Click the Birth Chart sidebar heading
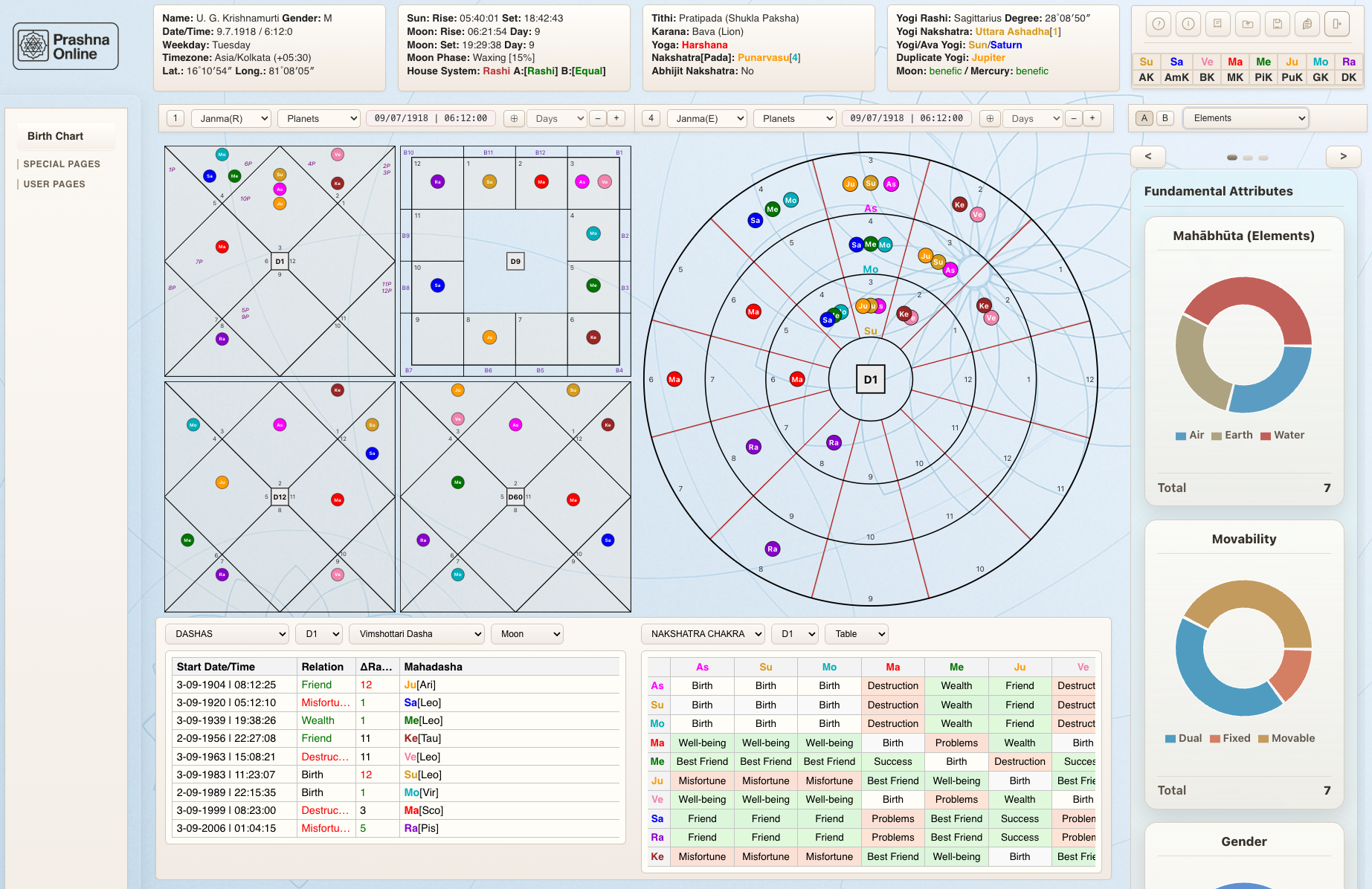This screenshot has height=889, width=1372. (54, 136)
